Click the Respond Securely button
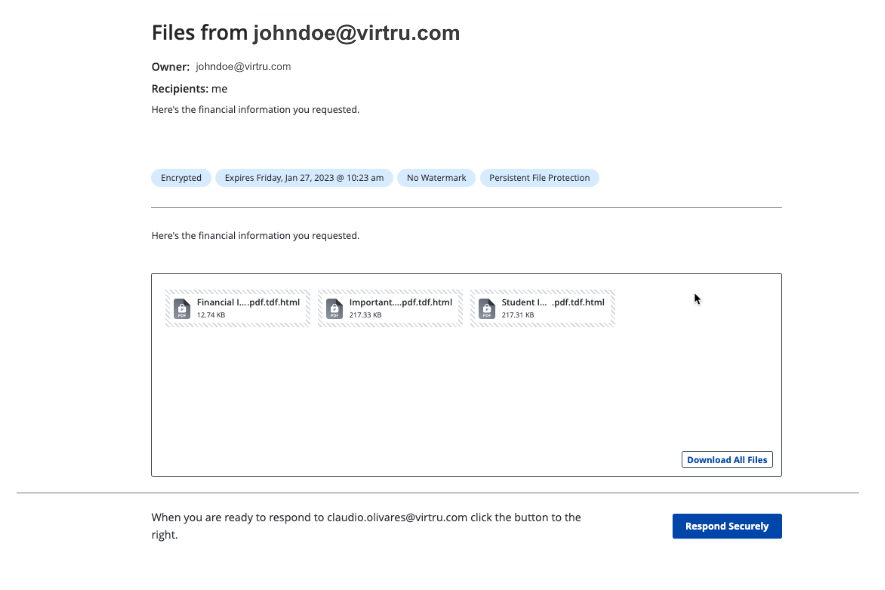Screen dimensions: 885x590 (727, 526)
